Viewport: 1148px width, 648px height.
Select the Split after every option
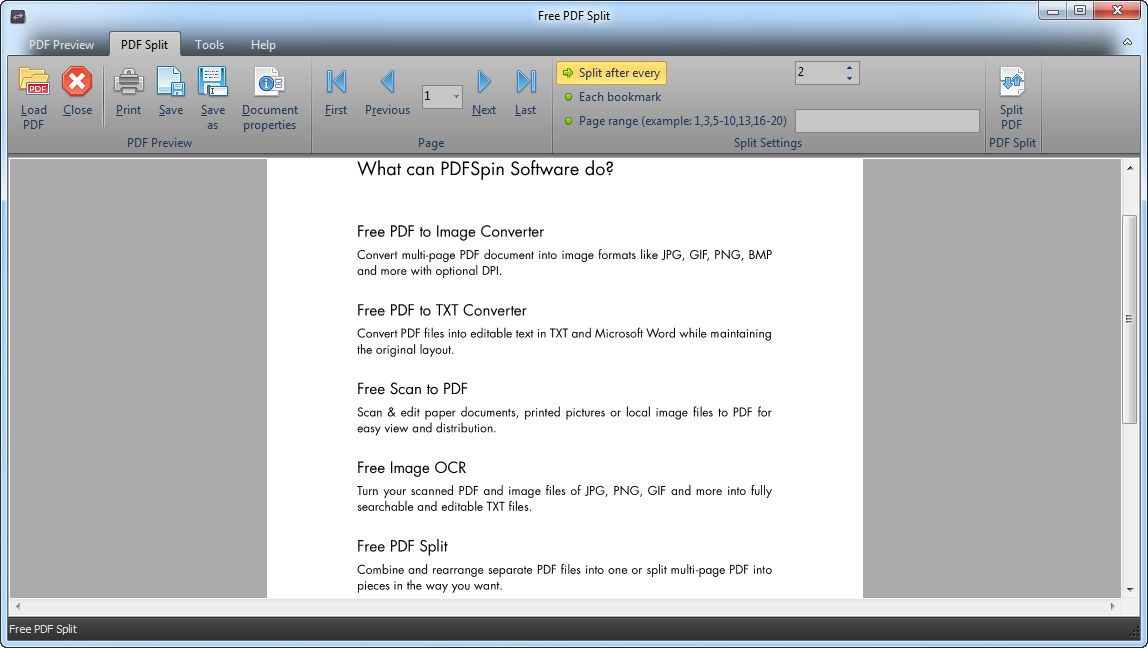coord(611,73)
